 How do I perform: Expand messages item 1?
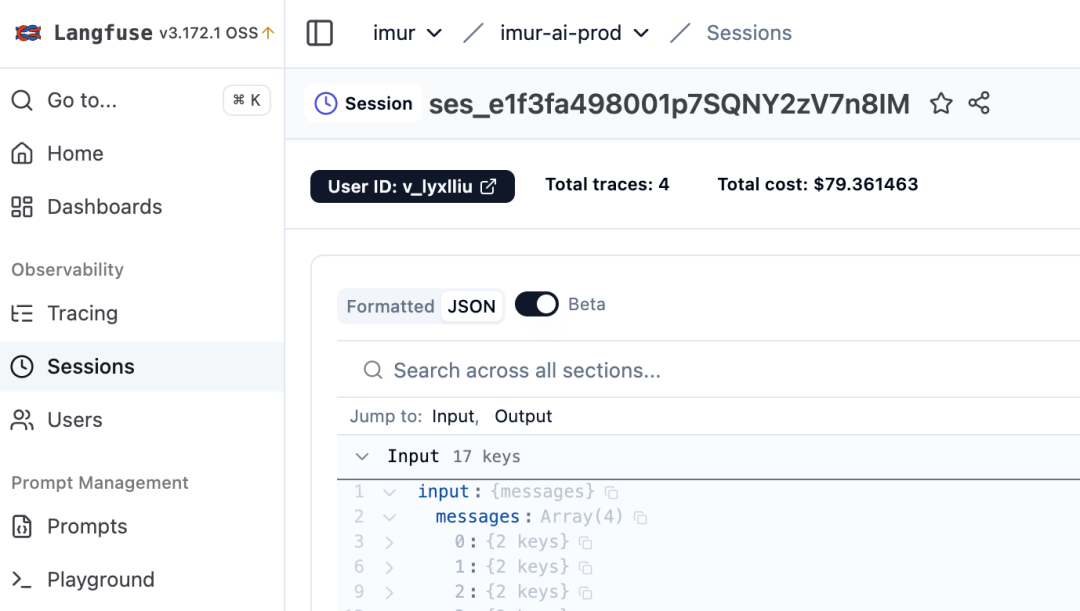pos(389,568)
